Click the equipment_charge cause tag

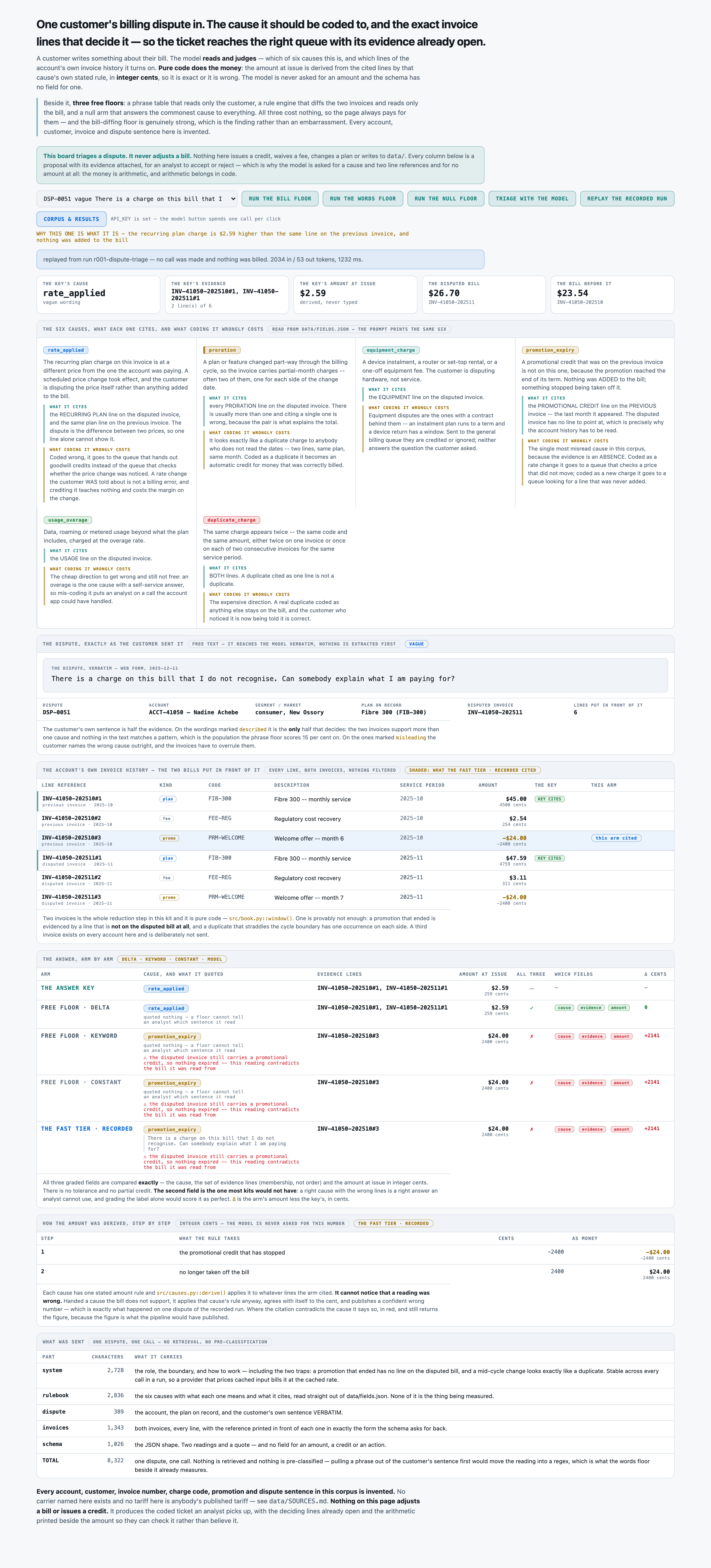point(391,350)
